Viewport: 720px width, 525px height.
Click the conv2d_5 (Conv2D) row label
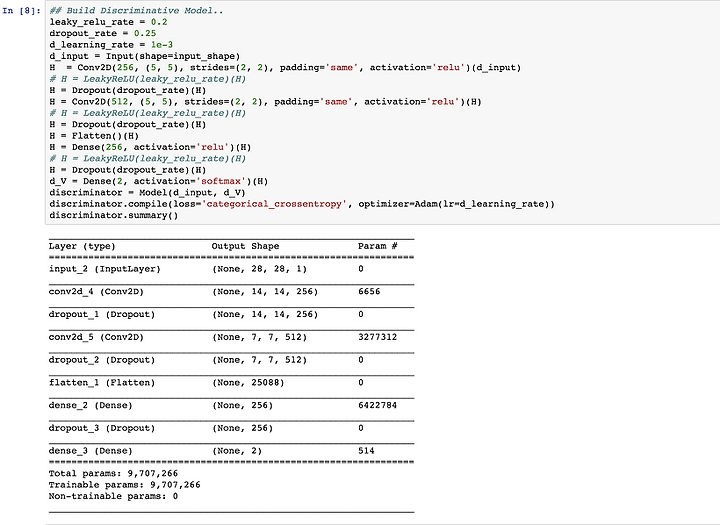point(96,337)
